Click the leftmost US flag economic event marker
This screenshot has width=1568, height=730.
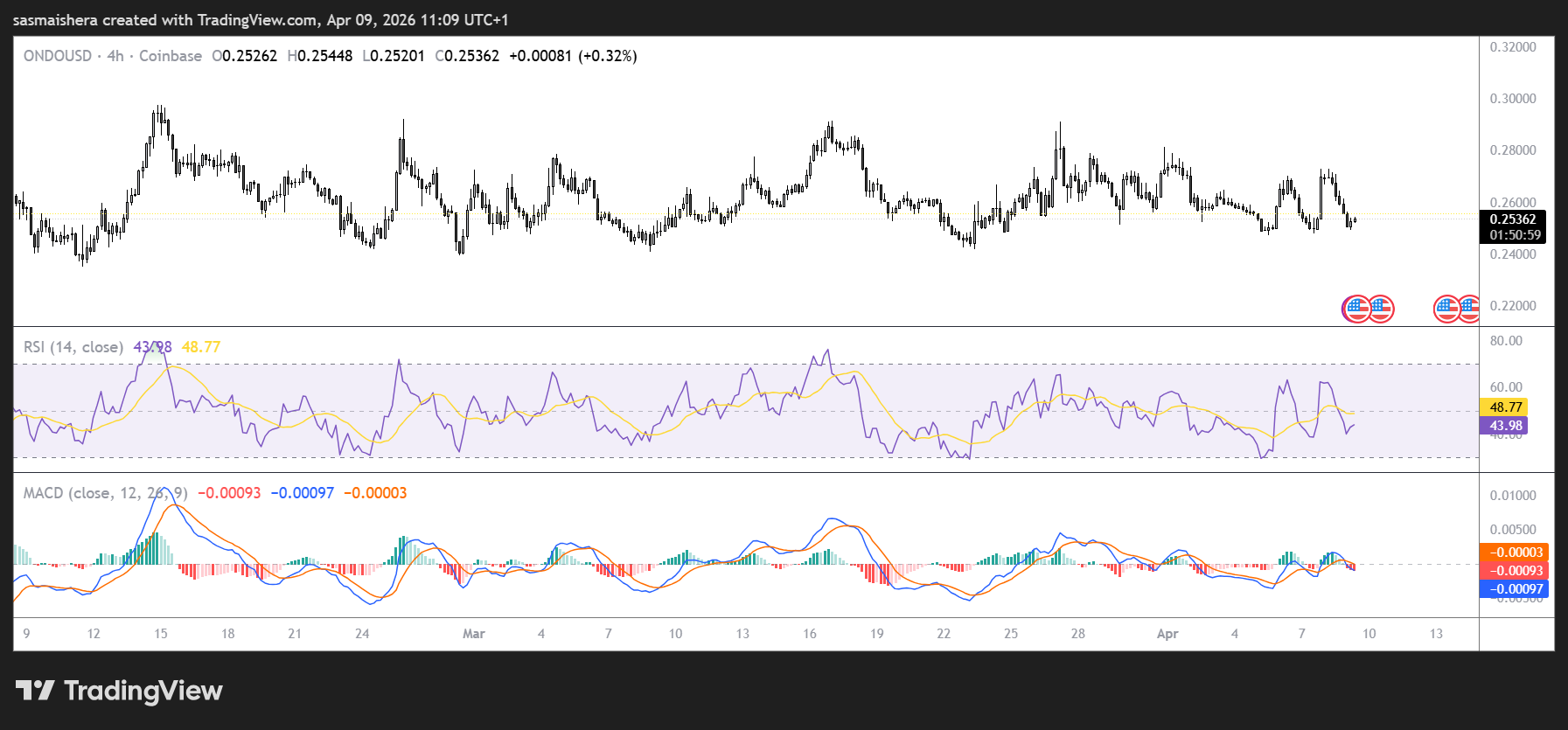tap(1355, 309)
